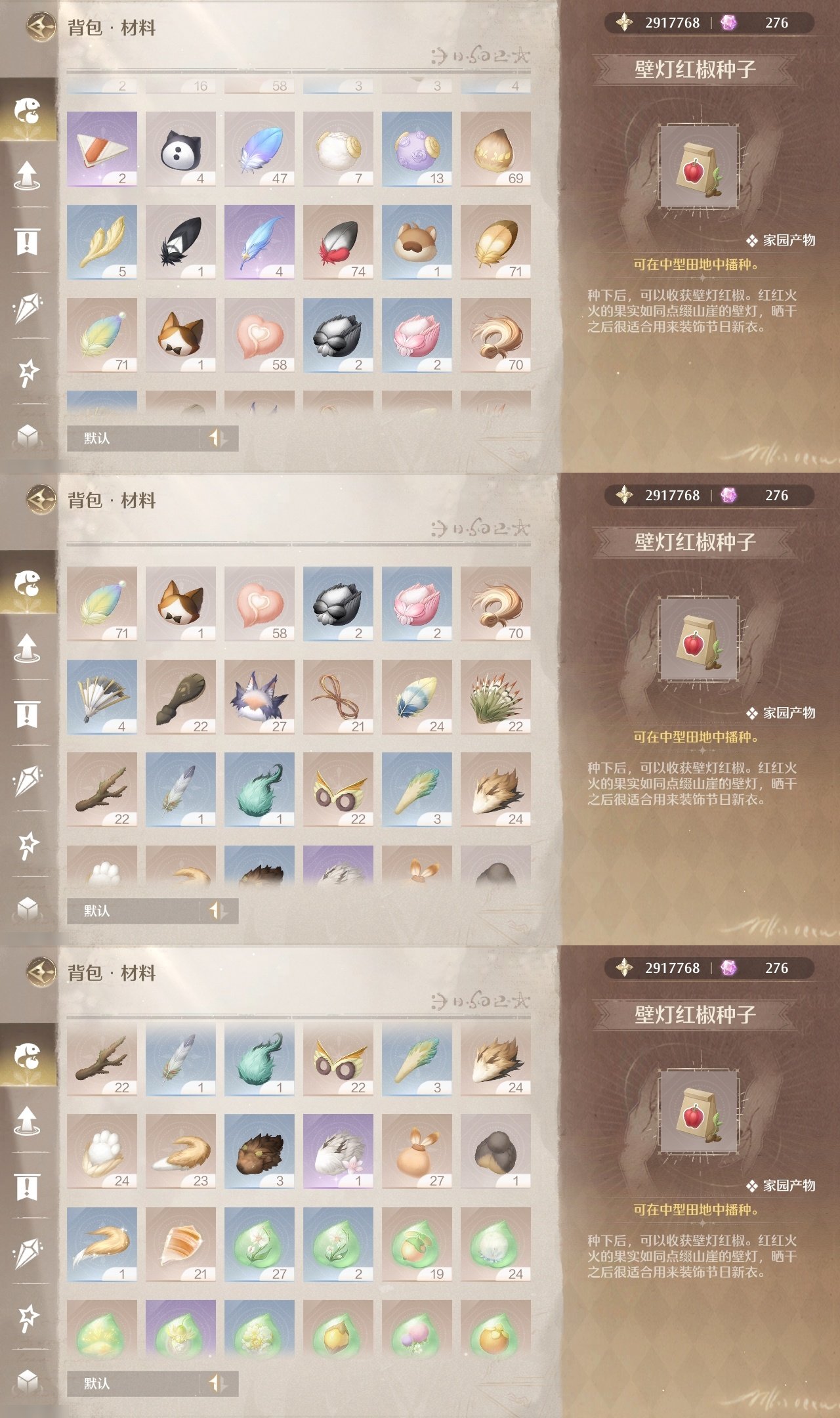This screenshot has width=840, height=1418.
Task: Select the white paw item with 24
Action: (x=102, y=1151)
